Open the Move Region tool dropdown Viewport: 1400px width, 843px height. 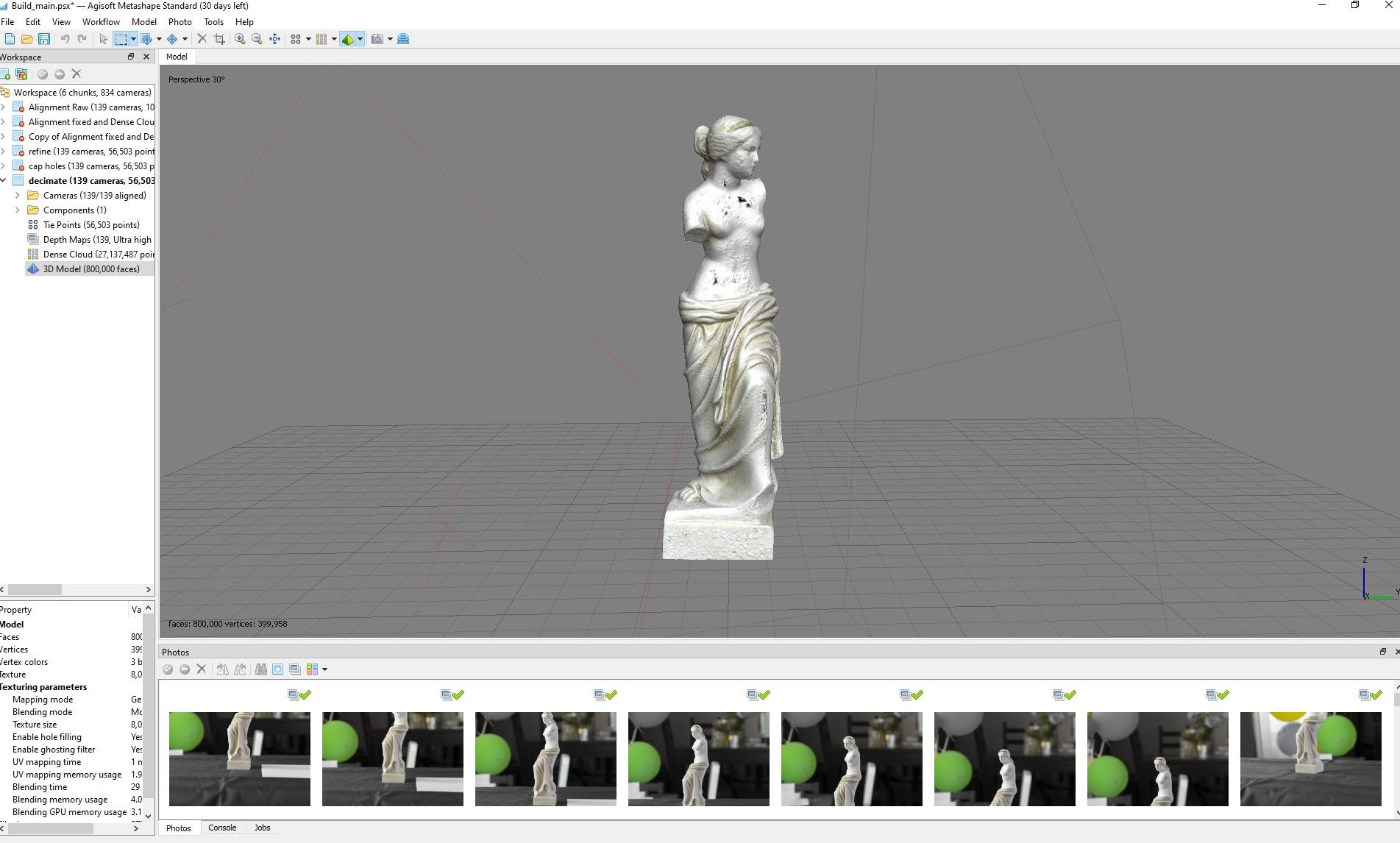coord(159,39)
